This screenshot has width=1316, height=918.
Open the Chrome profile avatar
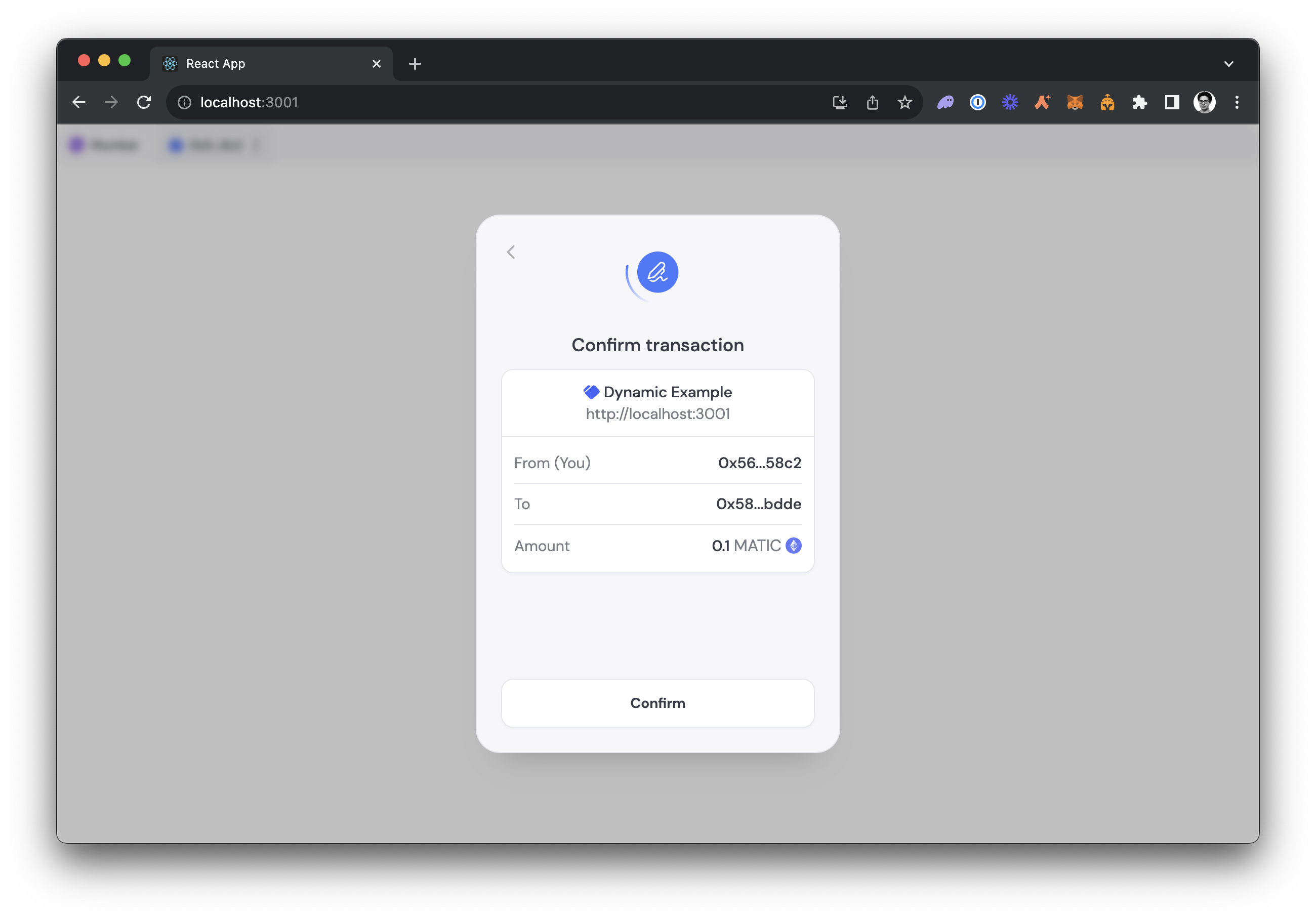coord(1204,103)
